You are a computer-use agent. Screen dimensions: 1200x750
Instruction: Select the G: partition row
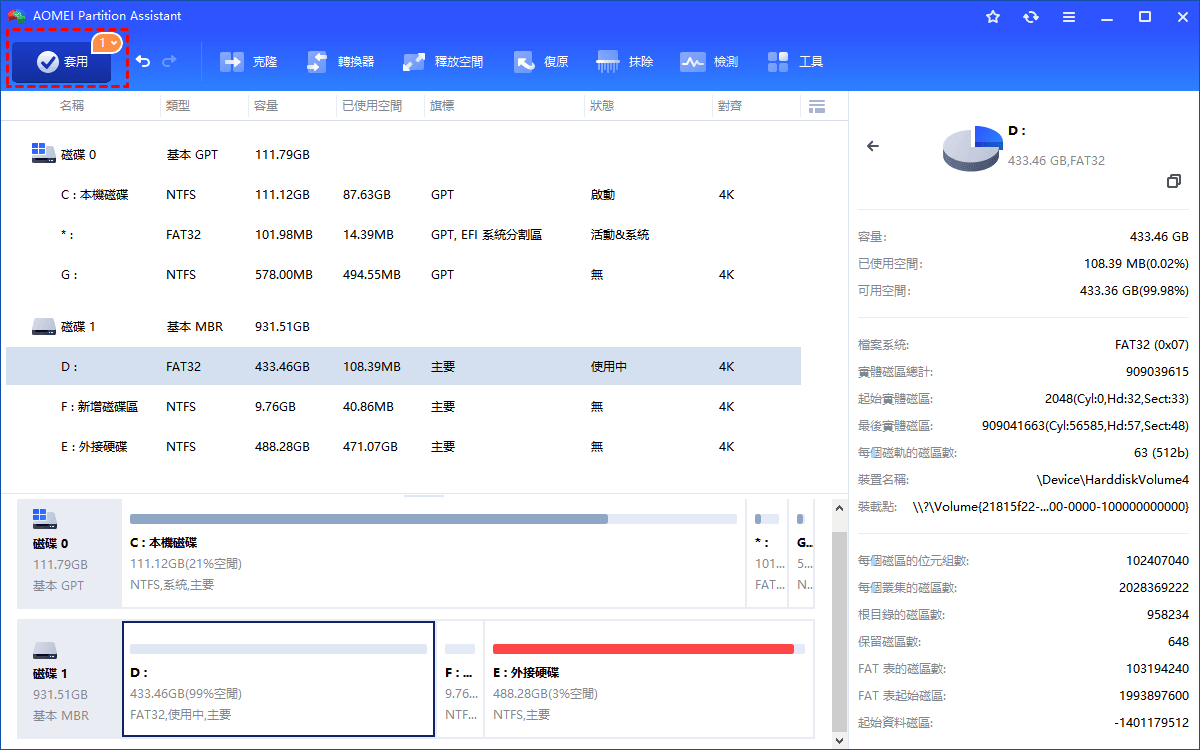404,275
